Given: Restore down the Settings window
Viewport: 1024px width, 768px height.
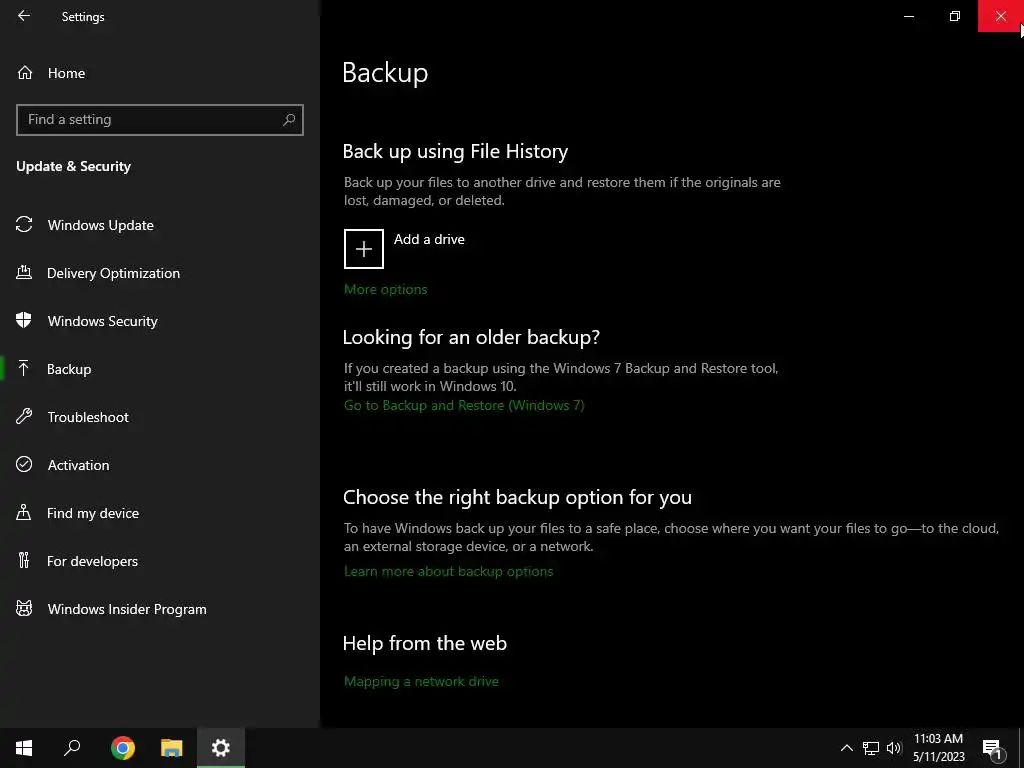Looking at the screenshot, I should tap(955, 16).
